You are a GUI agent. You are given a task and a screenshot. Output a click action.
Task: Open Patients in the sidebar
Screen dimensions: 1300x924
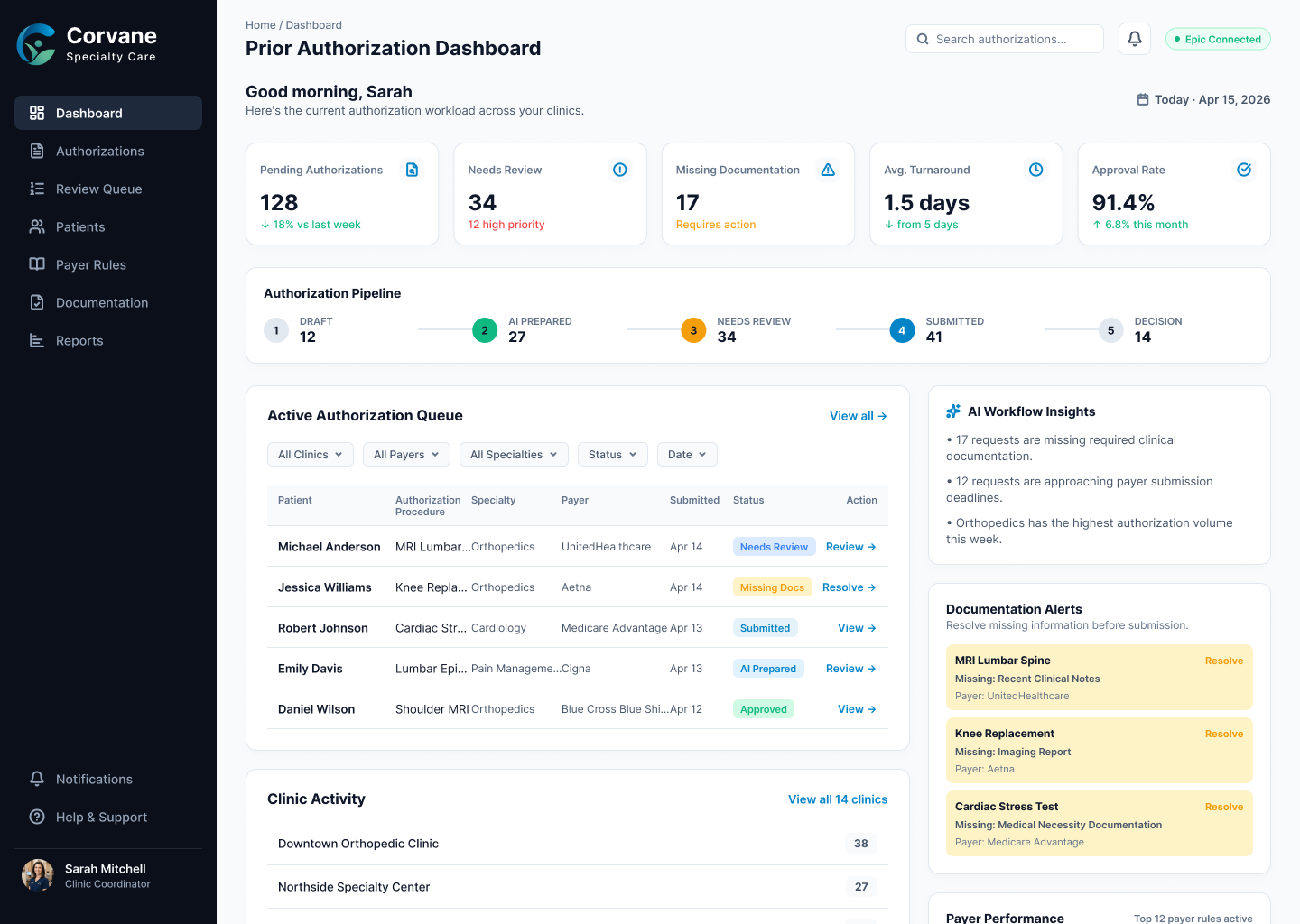108,226
